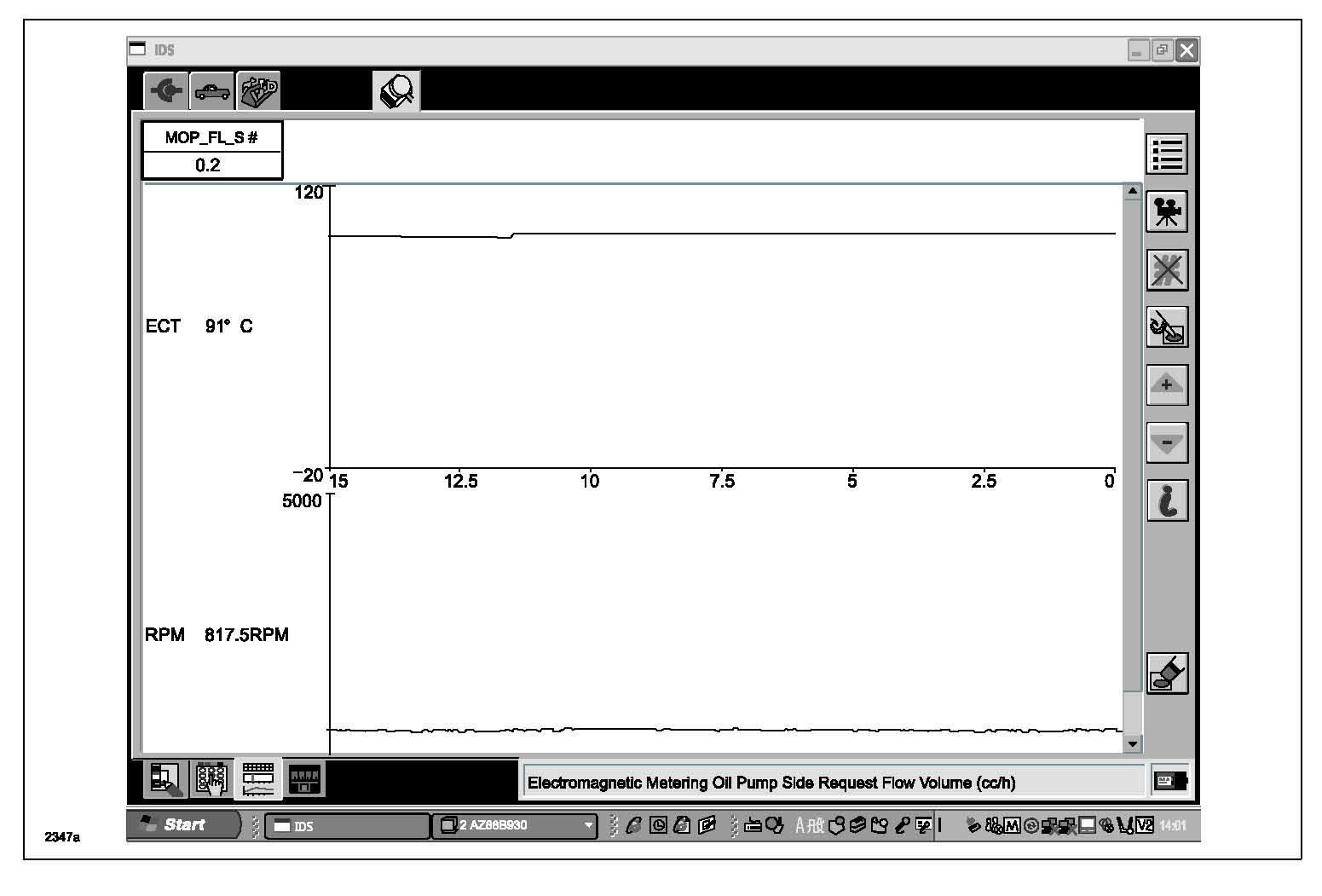Image resolution: width=1322 pixels, height=896 pixels.
Task: Expand the AZ88B930 taskbar group dropdown
Action: click(587, 825)
